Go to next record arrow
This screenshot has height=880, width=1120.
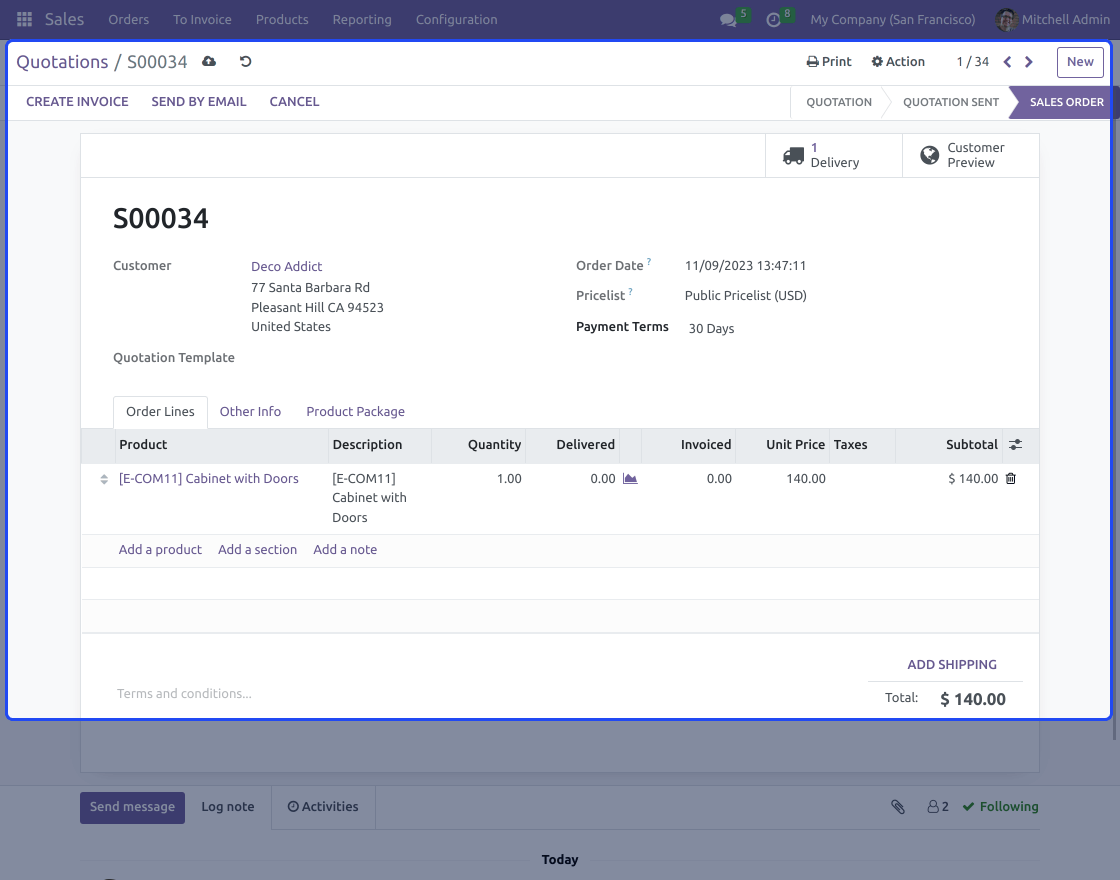[x=1029, y=62]
